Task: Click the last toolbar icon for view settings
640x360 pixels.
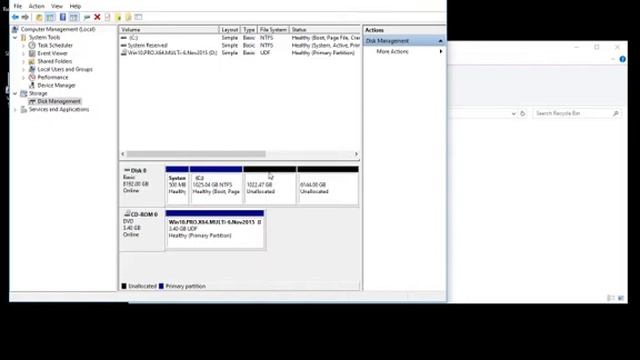Action: [x=138, y=17]
